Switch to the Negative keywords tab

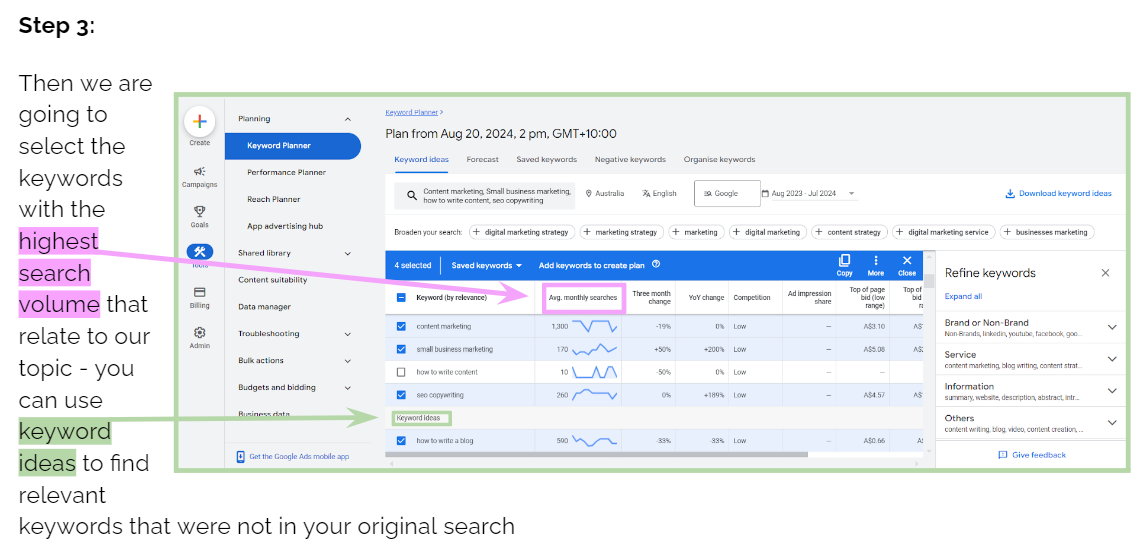click(x=630, y=160)
